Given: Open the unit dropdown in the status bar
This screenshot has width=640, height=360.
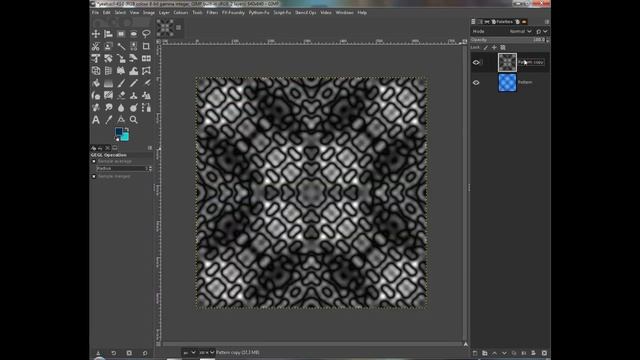Looking at the screenshot, I should 189,352.
